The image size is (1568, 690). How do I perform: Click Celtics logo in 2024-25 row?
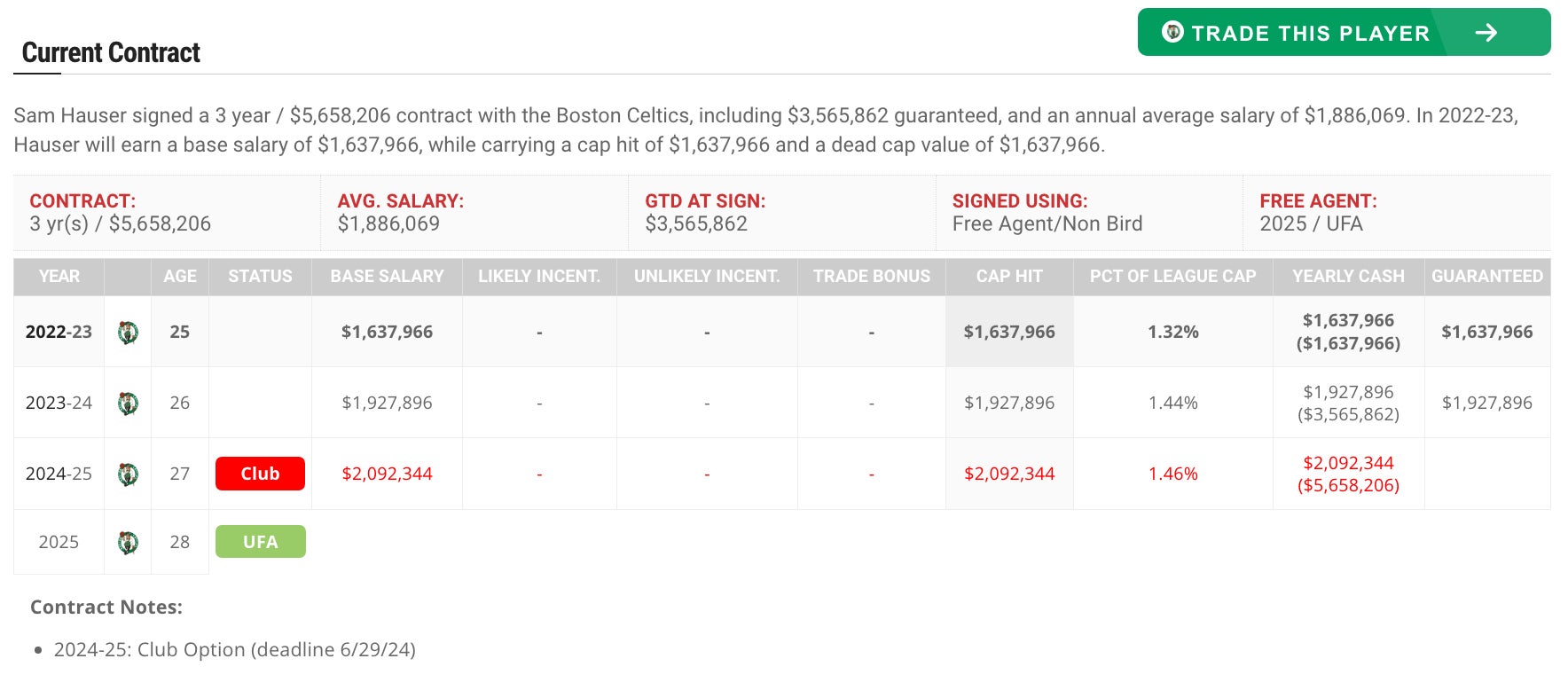click(x=128, y=474)
